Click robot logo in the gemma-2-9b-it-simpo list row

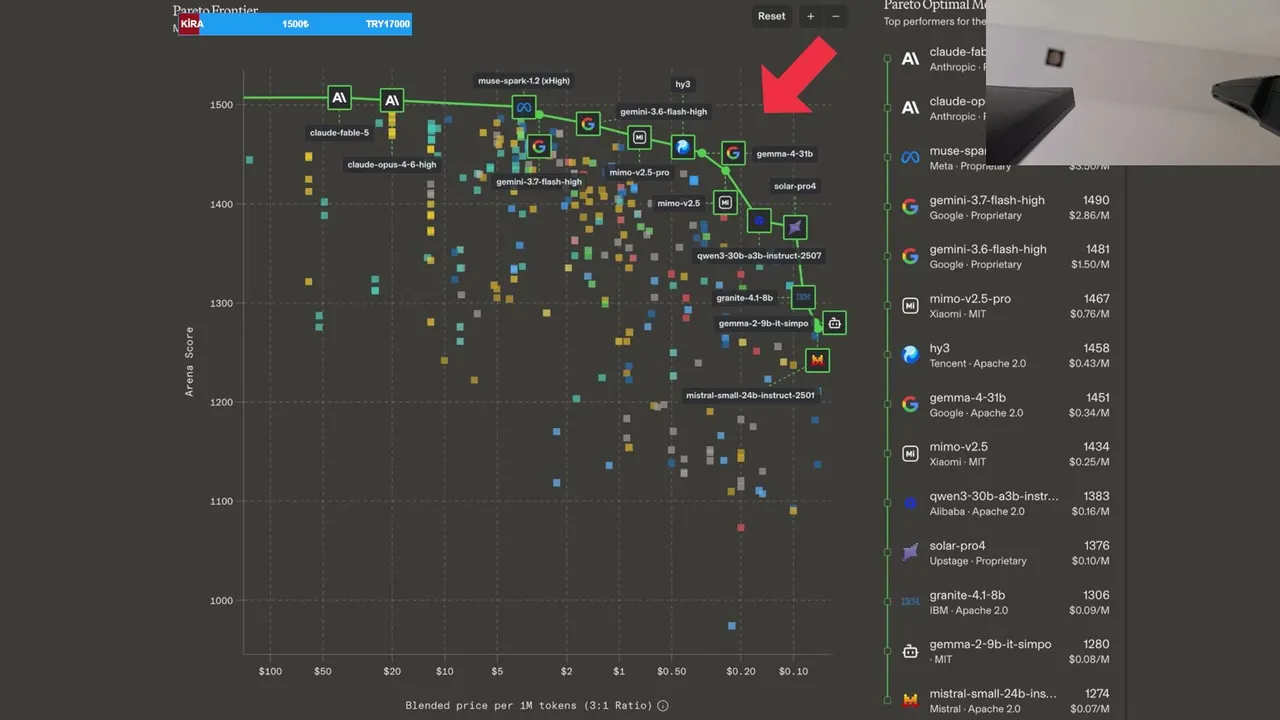pyautogui.click(x=910, y=651)
